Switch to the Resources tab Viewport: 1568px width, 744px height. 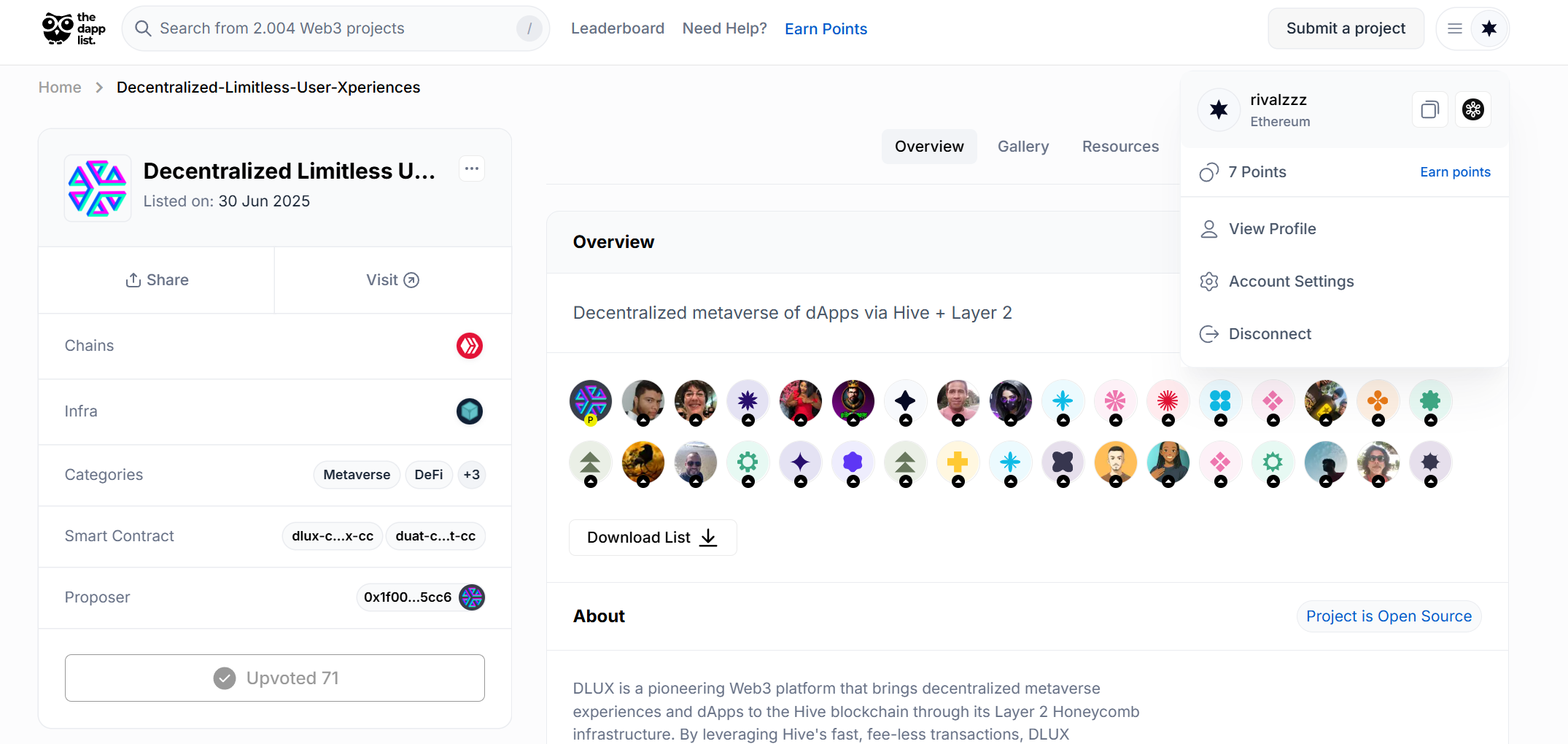(1120, 147)
